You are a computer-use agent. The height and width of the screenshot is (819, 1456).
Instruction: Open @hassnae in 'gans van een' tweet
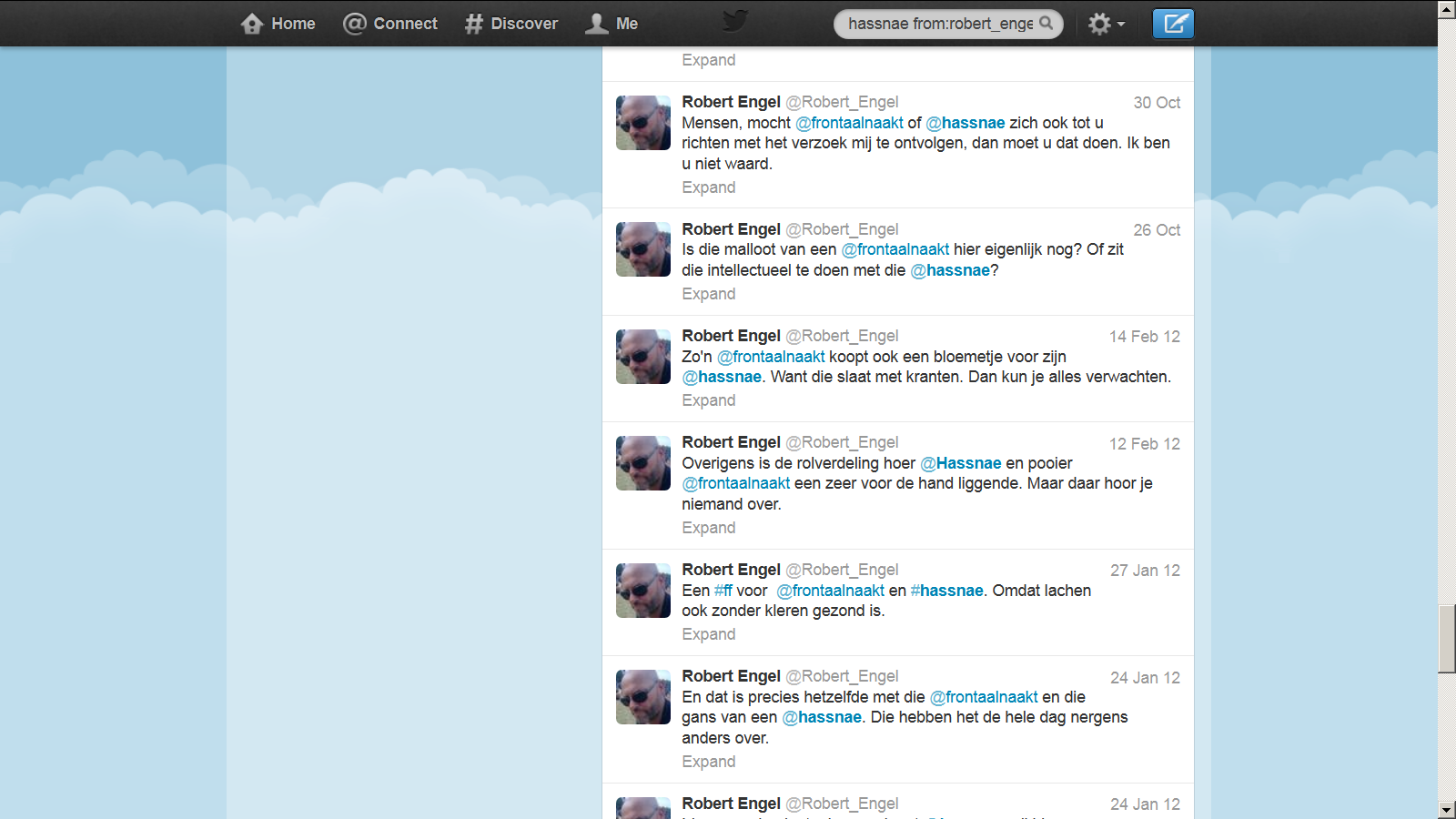point(822,717)
